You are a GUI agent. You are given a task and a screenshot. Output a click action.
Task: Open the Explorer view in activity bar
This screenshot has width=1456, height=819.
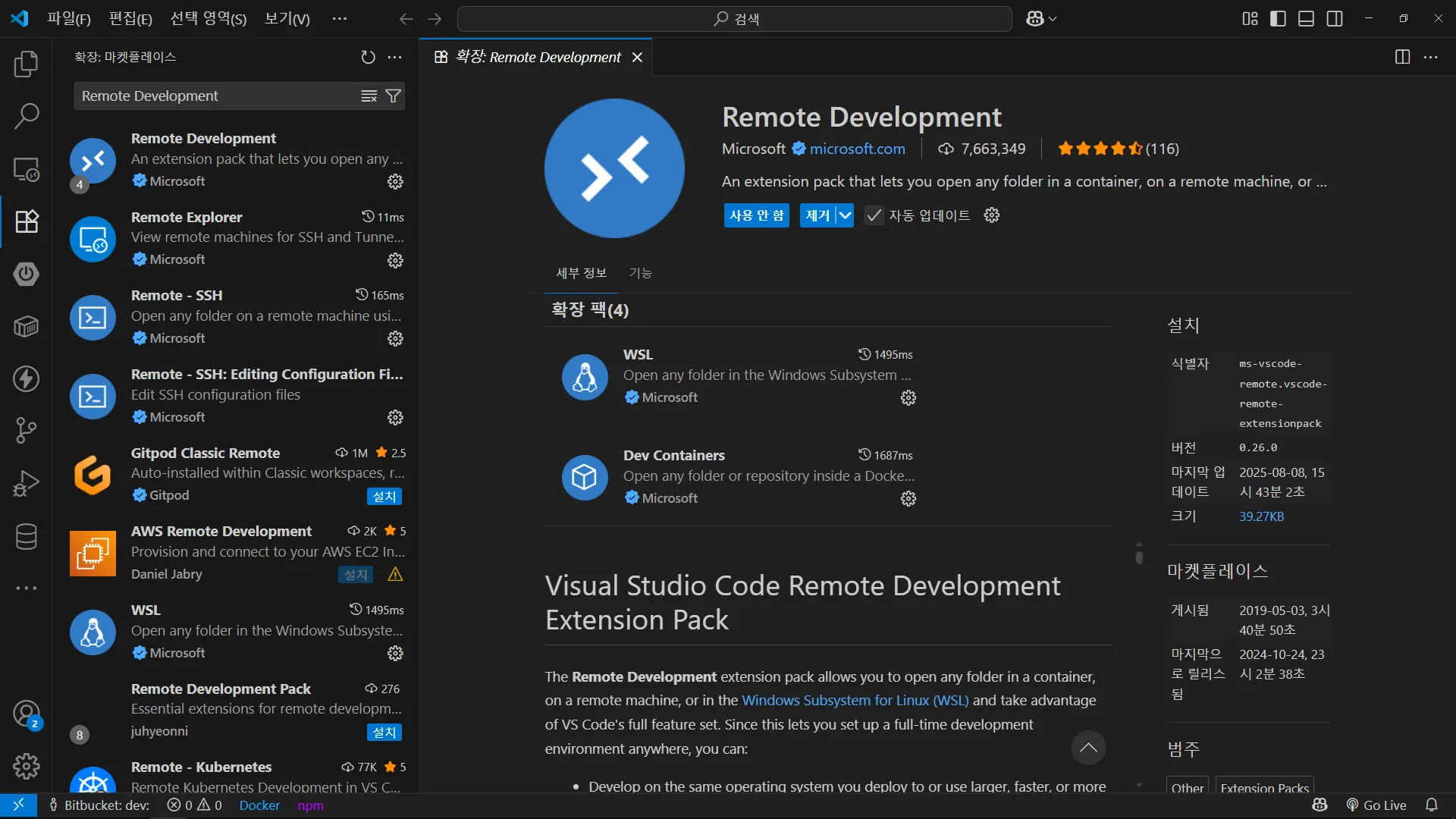tap(26, 64)
